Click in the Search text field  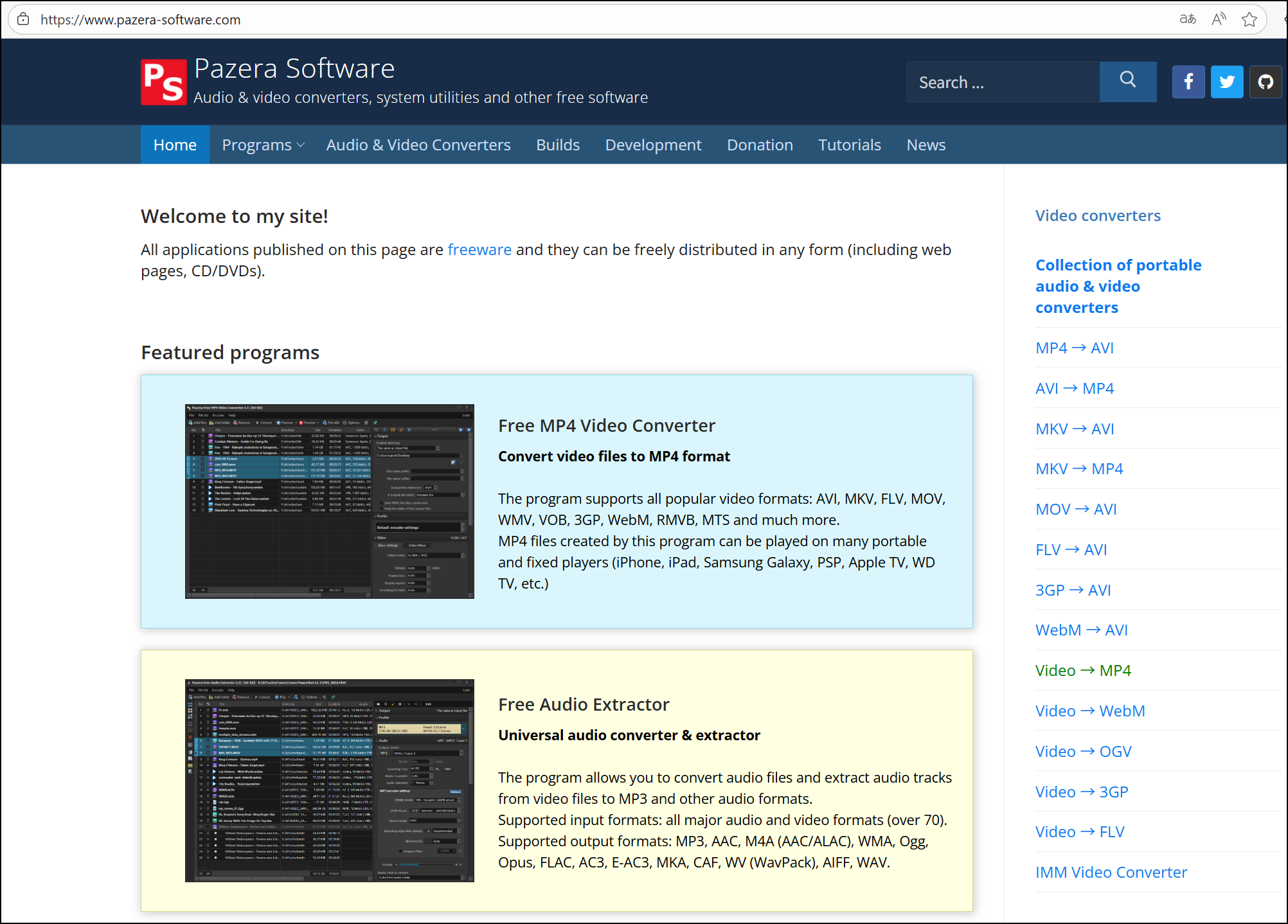(x=1002, y=82)
